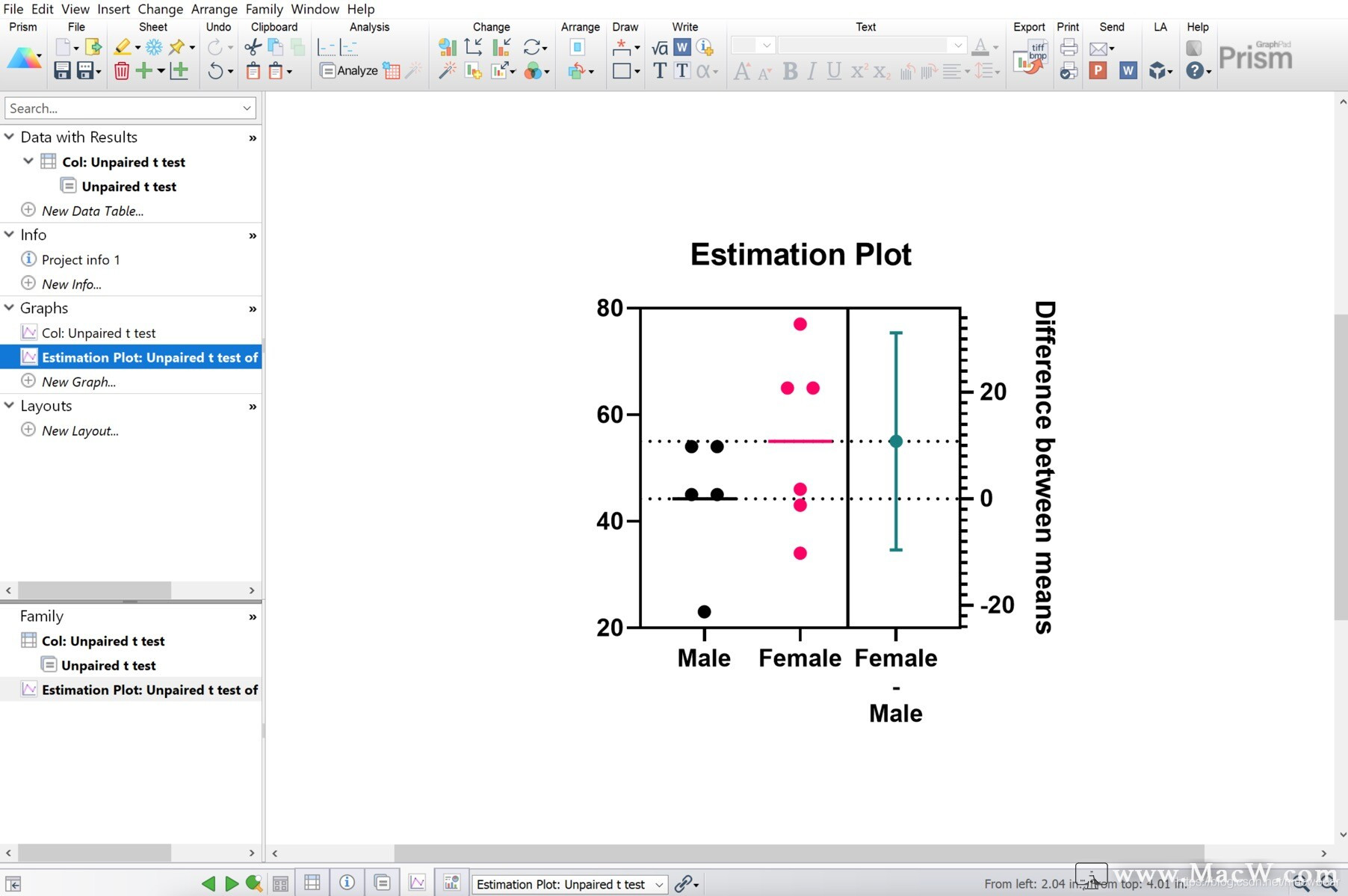Open the Family menu
The image size is (1348, 896).
265,9
